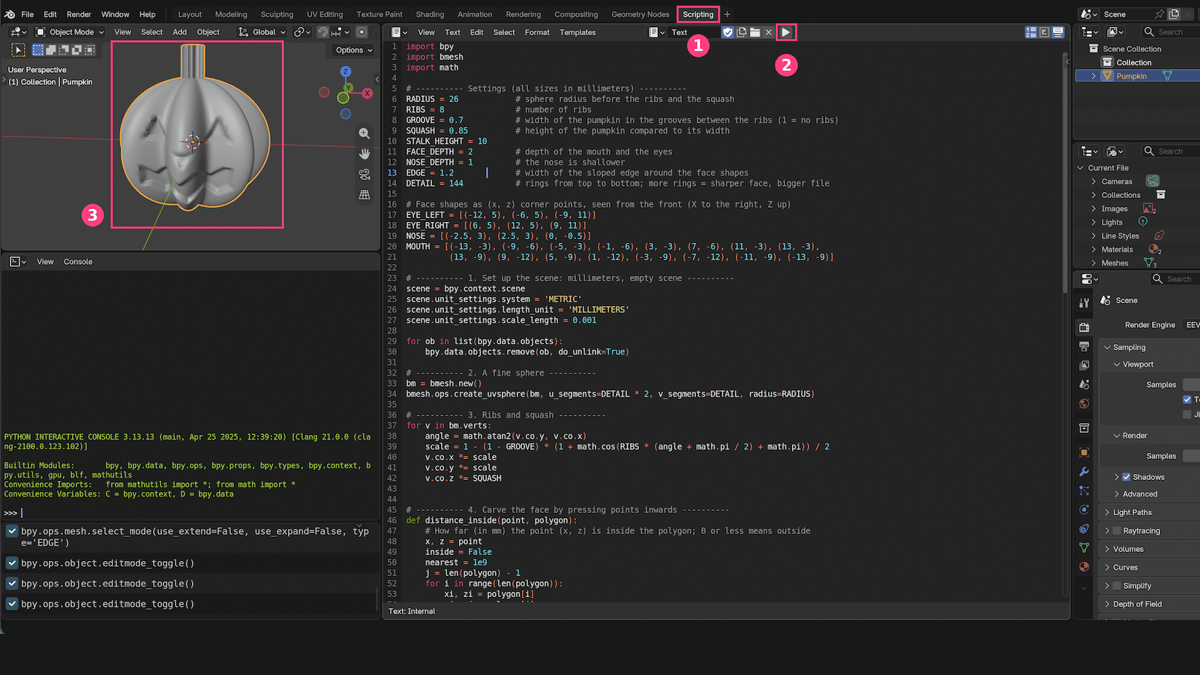Open the Material properties tab

pyautogui.click(x=1084, y=566)
